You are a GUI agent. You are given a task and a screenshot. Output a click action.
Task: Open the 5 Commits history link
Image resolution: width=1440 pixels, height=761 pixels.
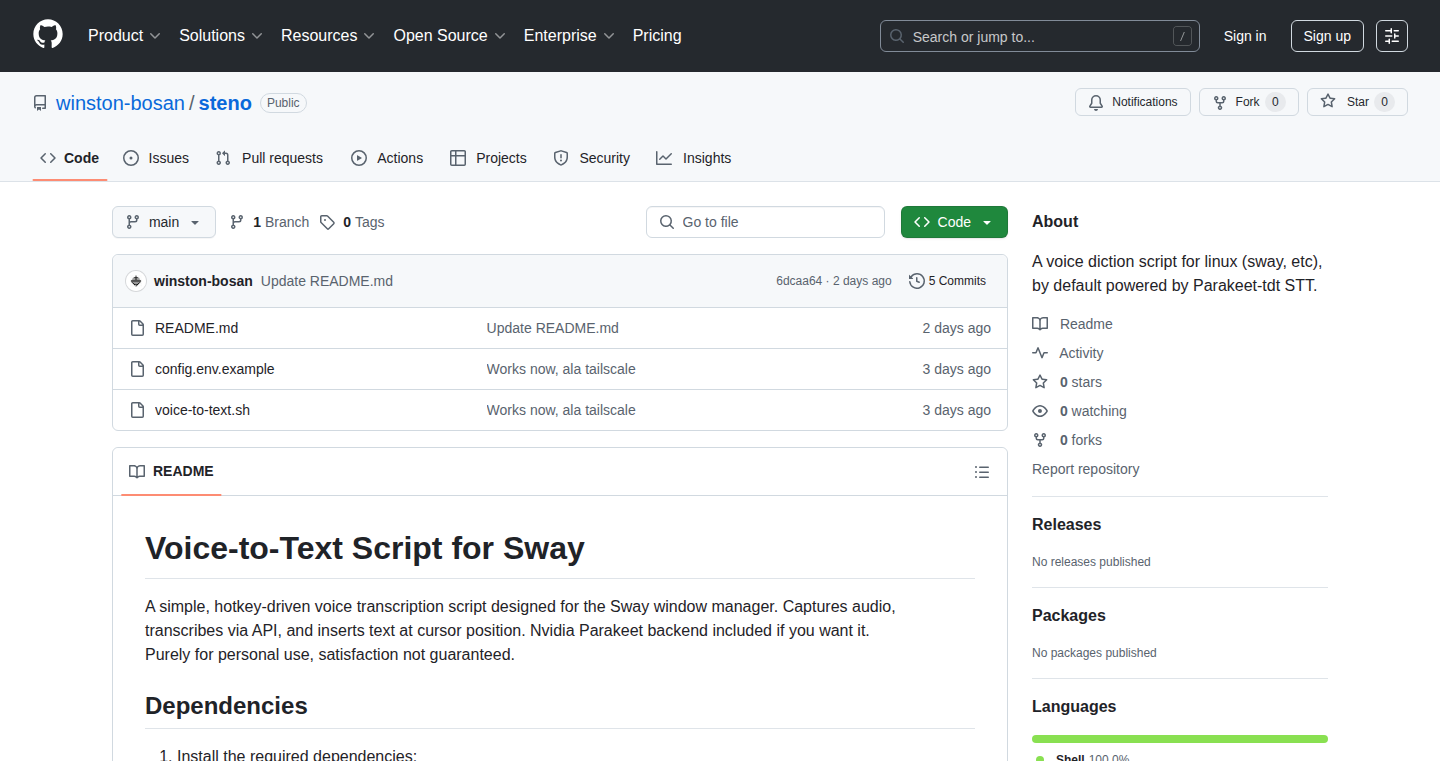pyautogui.click(x=947, y=281)
